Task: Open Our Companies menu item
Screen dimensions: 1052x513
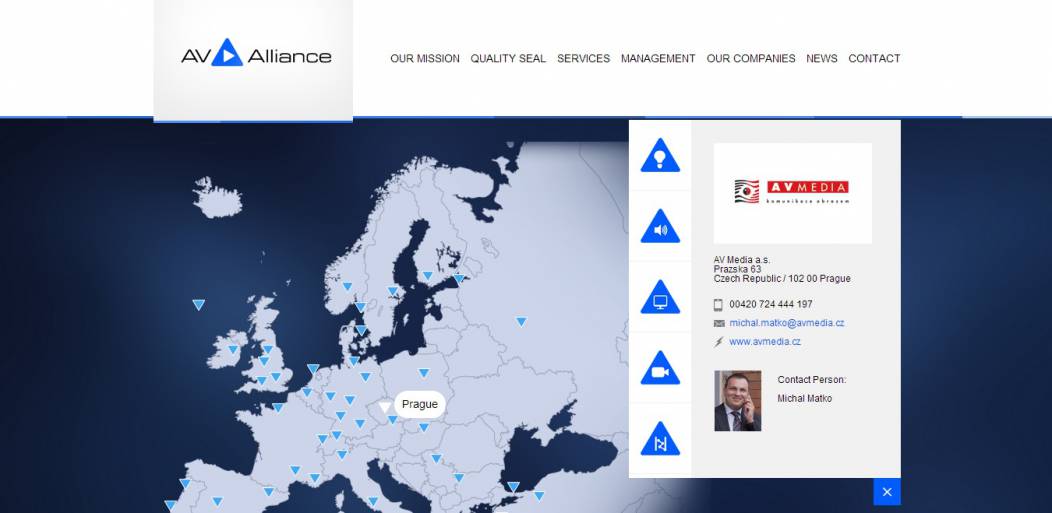Action: tap(751, 58)
